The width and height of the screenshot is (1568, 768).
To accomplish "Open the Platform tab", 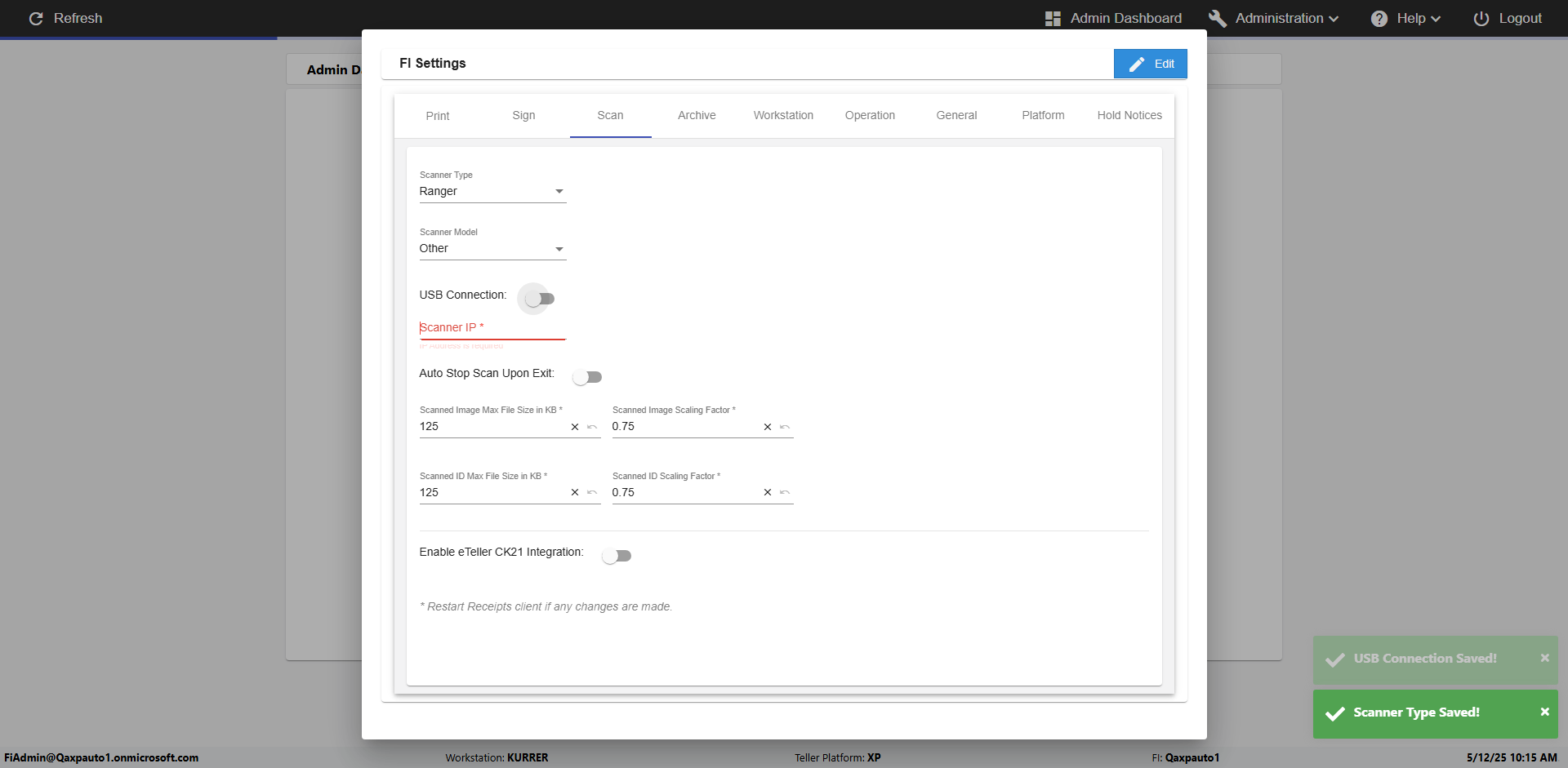I will [1043, 116].
